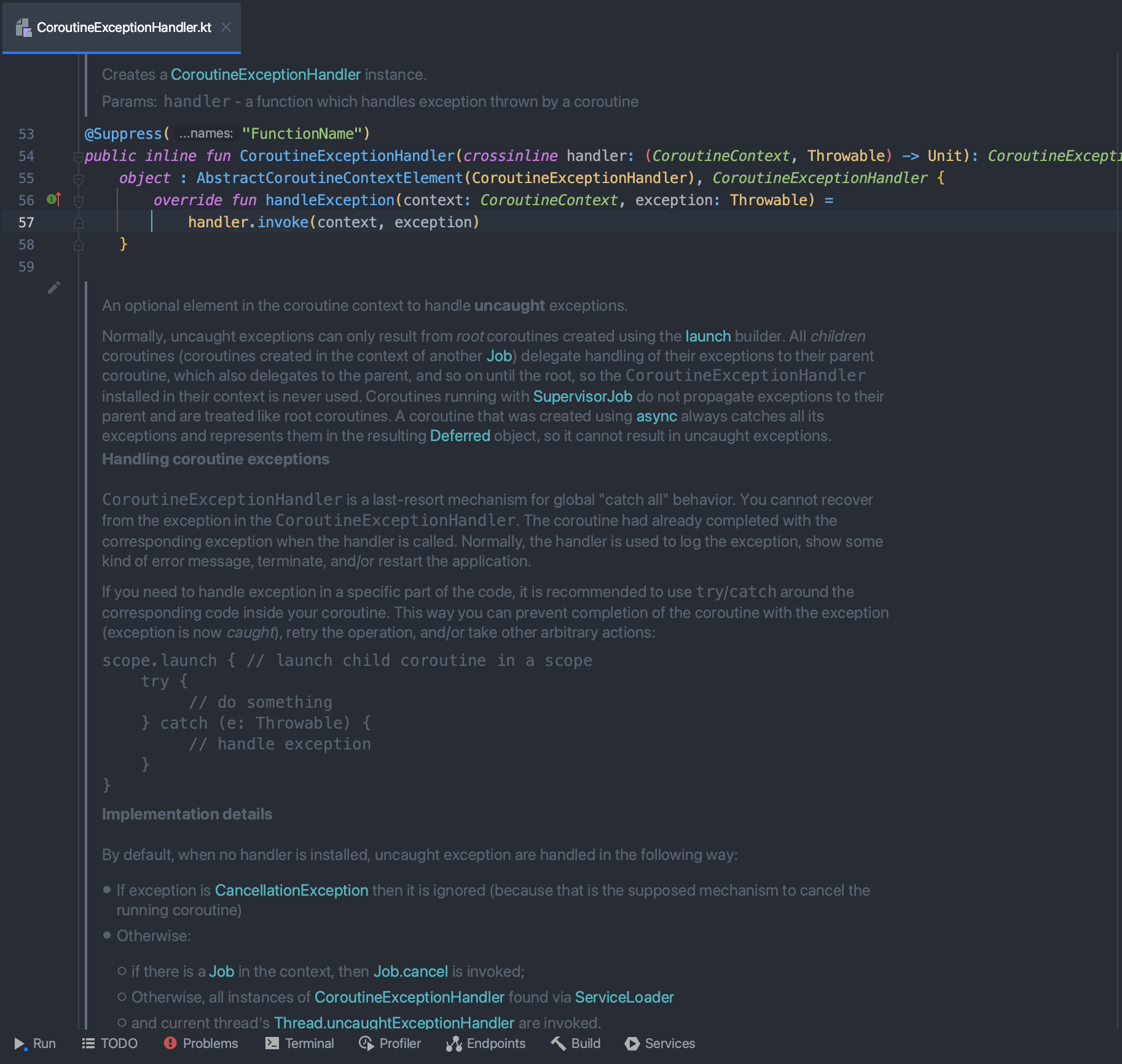Viewport: 1122px width, 1064px height.
Task: Toggle the fold marker on line 56
Action: click(78, 201)
